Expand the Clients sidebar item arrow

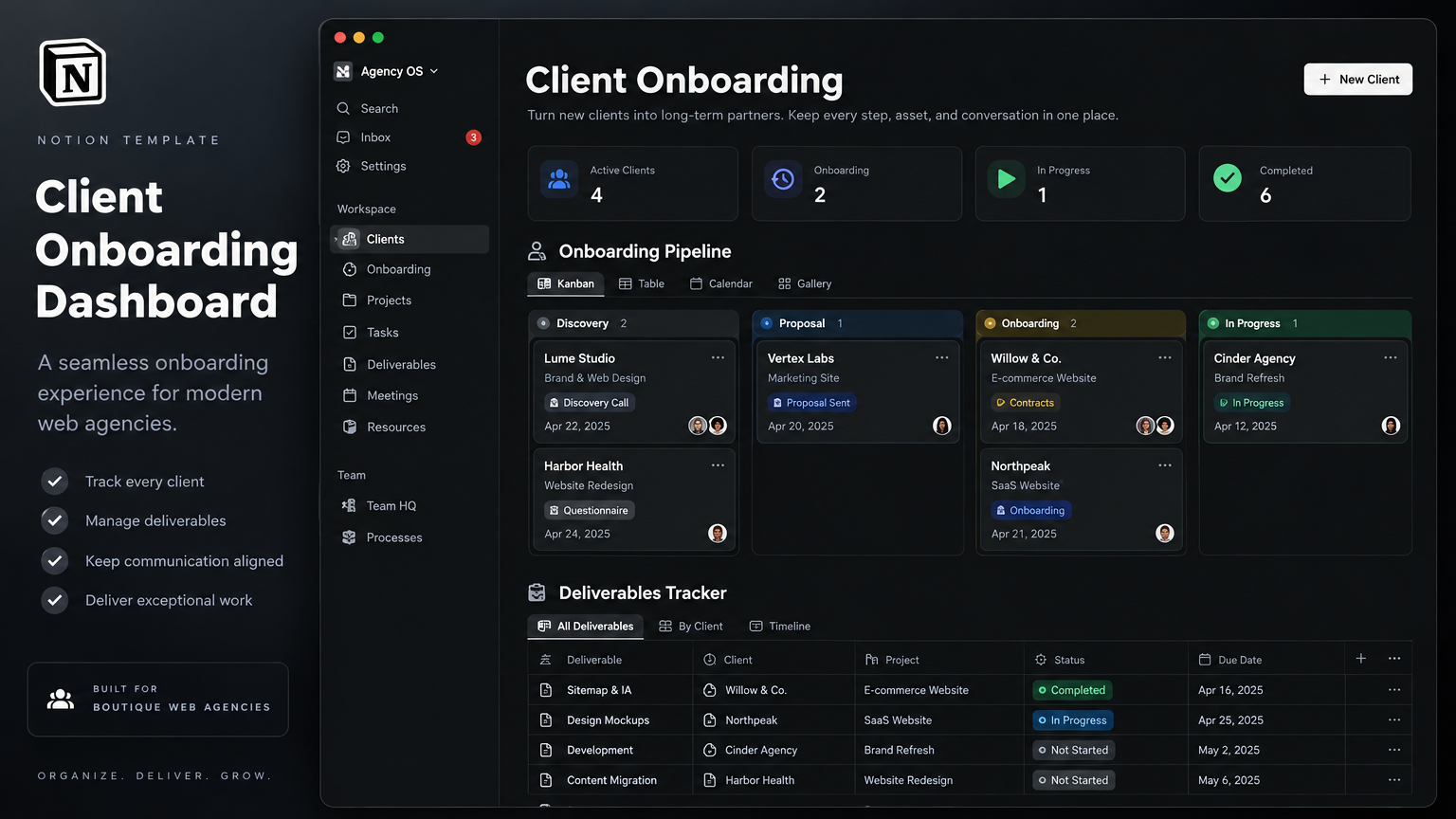(336, 239)
